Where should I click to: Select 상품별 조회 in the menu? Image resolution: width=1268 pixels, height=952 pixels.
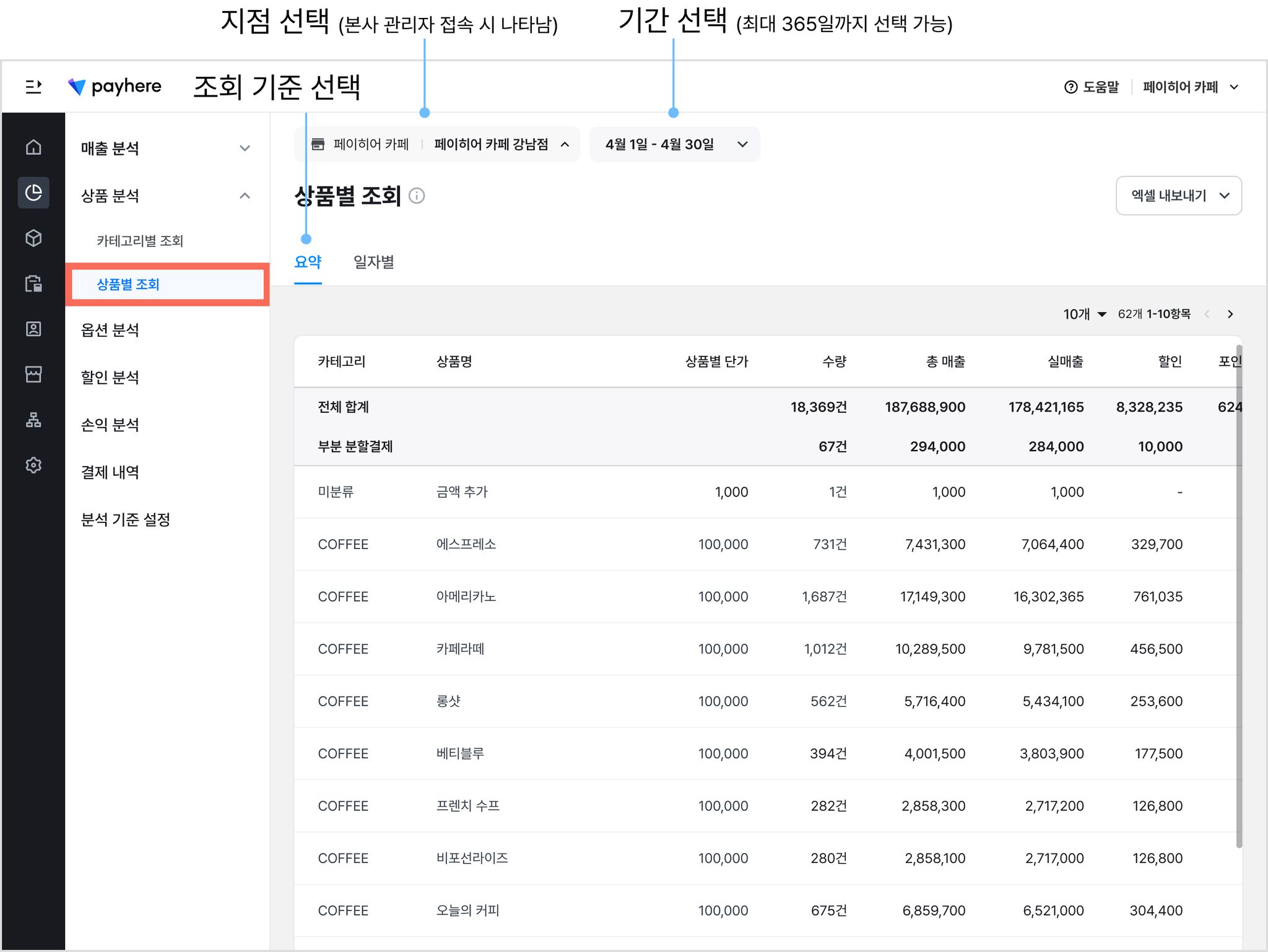coord(167,285)
